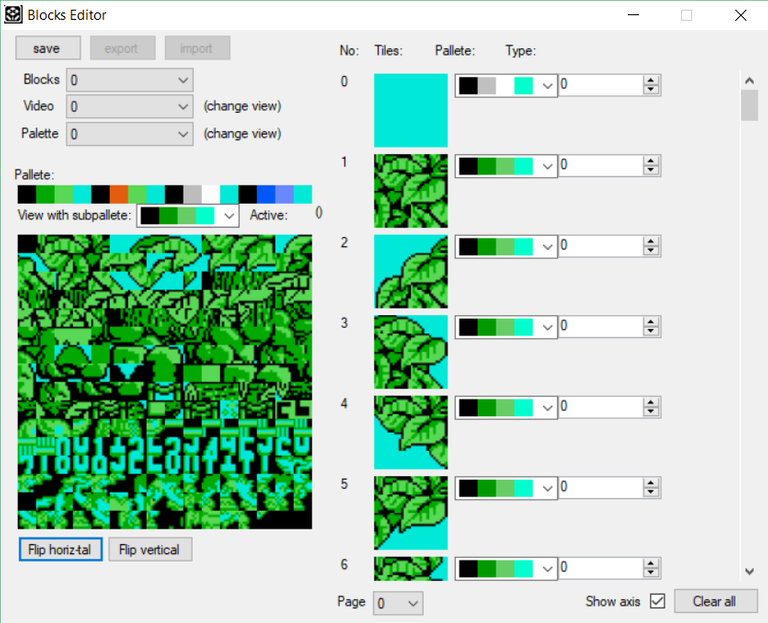Pick the blue color in the Pallete strip
Image resolution: width=768 pixels, height=623 pixels.
pos(265,194)
